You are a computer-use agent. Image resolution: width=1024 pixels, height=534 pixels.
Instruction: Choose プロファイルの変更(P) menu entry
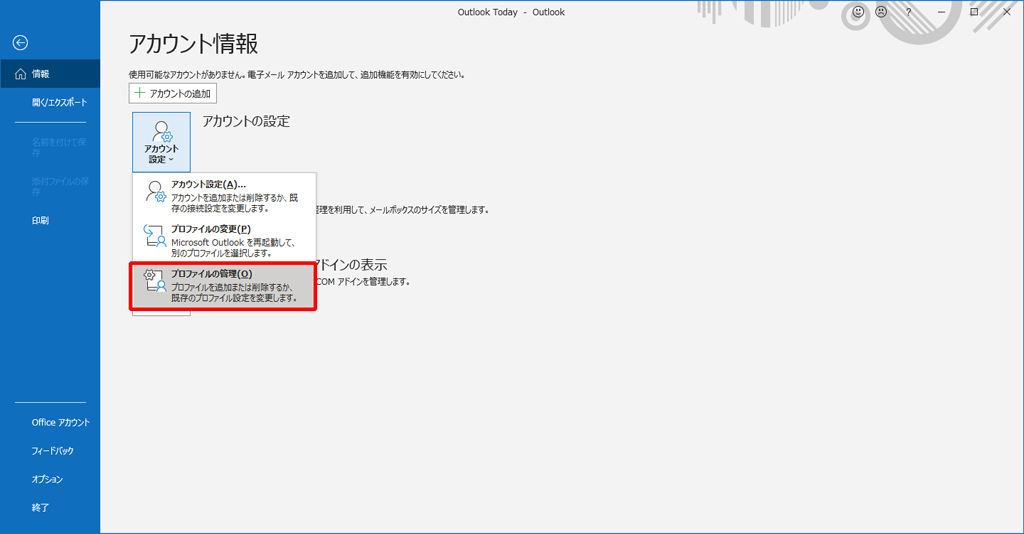(224, 240)
